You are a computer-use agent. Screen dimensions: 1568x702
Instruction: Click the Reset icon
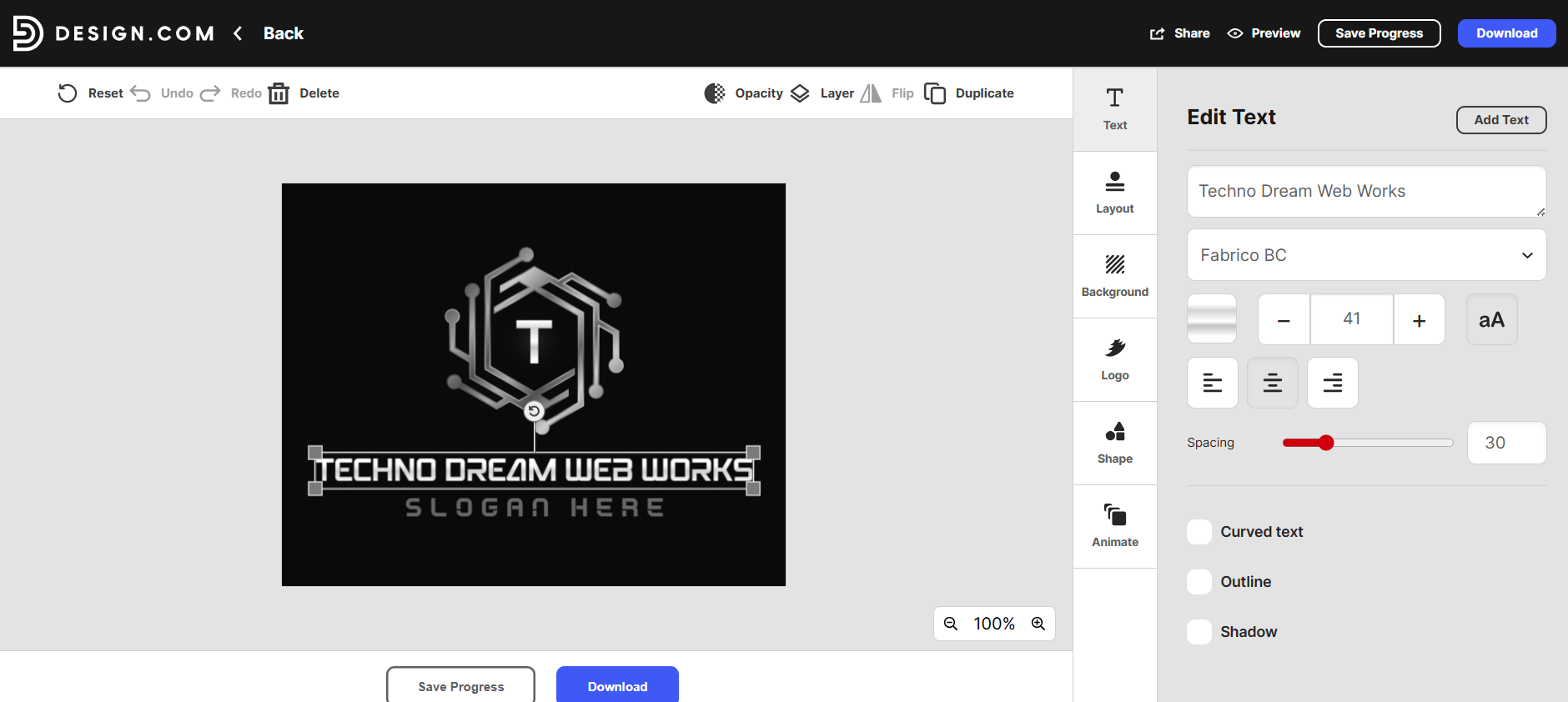68,93
